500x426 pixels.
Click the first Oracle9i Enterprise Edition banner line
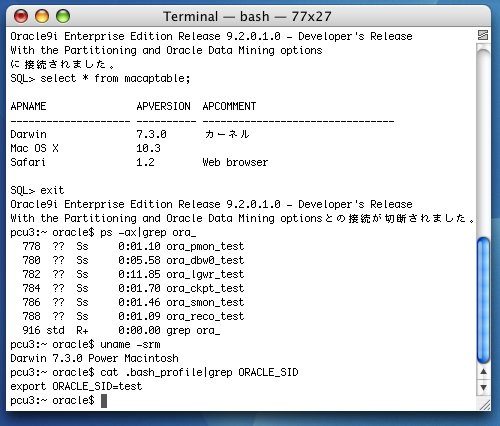tap(211, 36)
